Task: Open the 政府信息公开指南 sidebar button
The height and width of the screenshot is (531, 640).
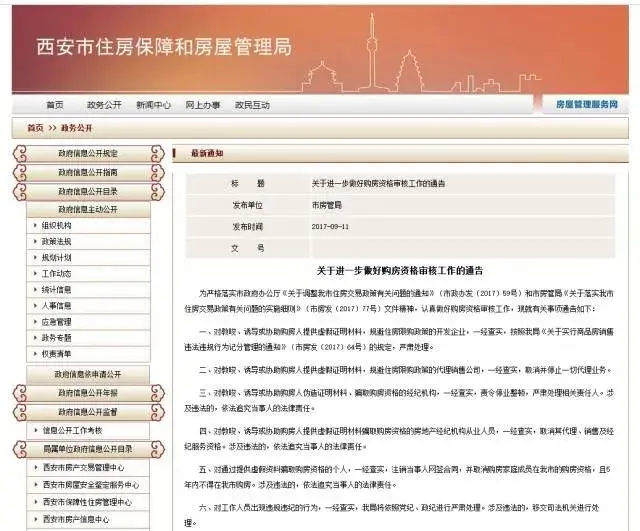Action: pyautogui.click(x=88, y=172)
